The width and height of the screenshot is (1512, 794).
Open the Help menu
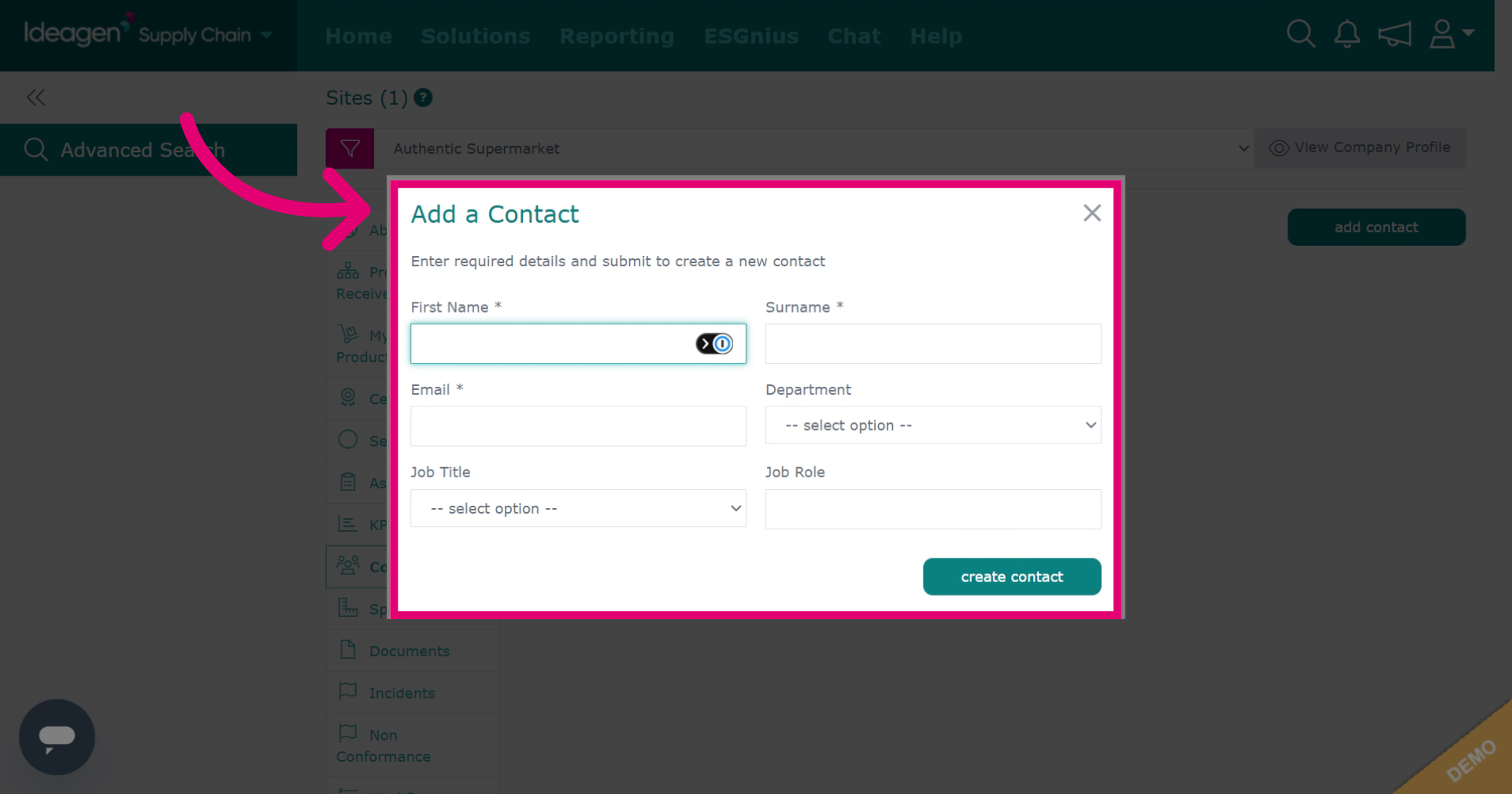[x=936, y=36]
